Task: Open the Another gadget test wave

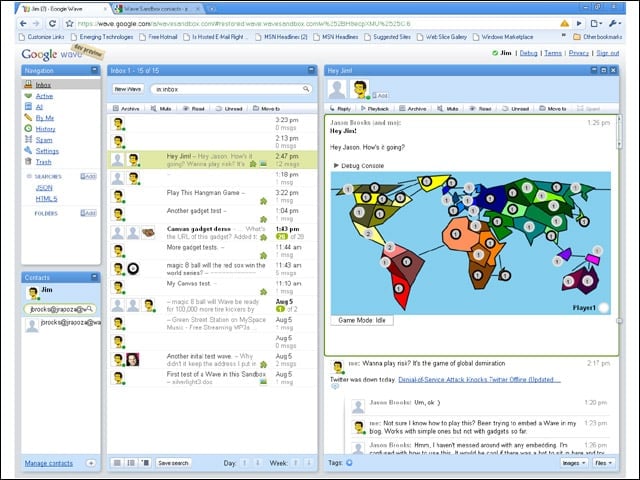Action: pyautogui.click(x=212, y=214)
